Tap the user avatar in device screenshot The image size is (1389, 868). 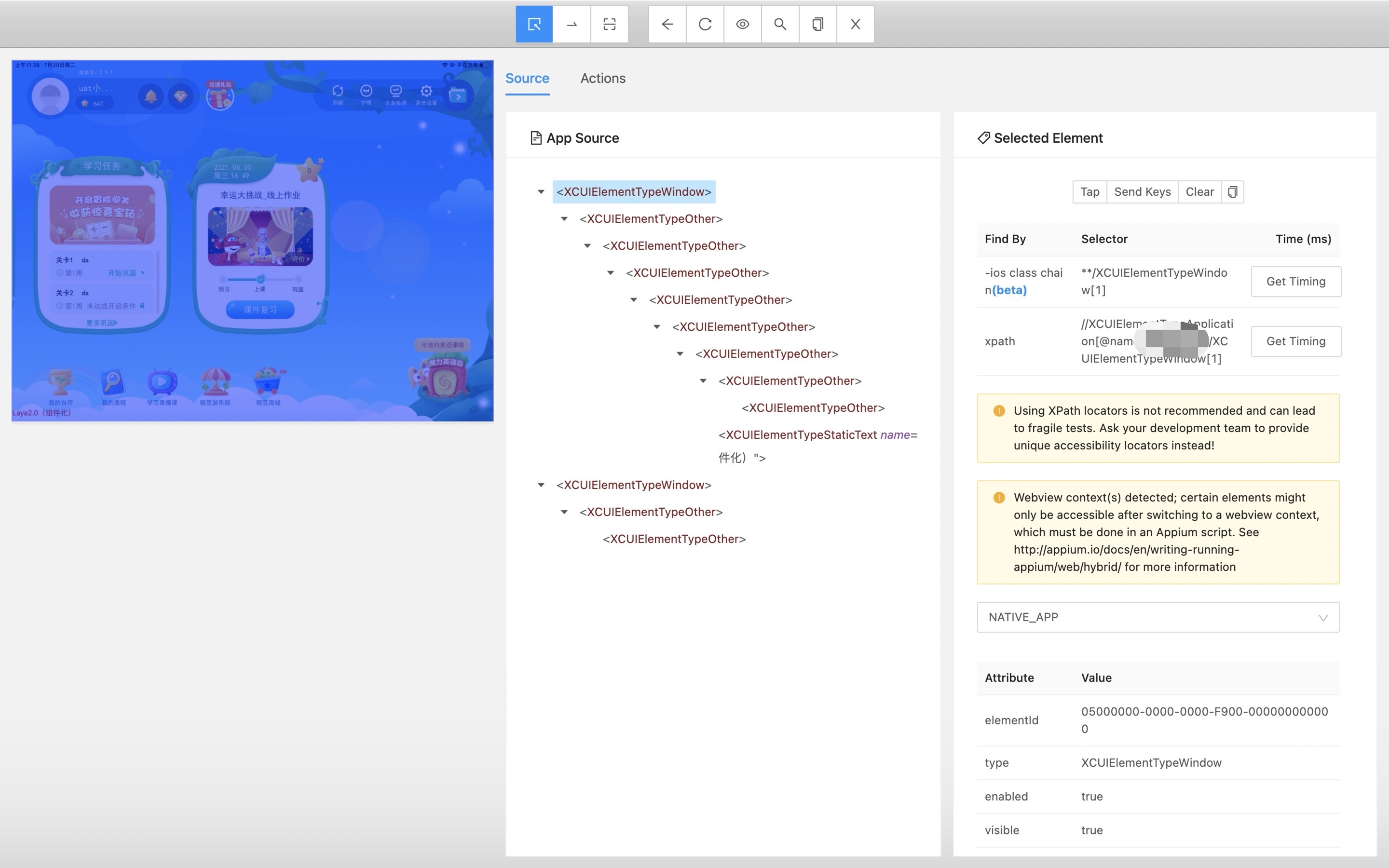coord(51,96)
